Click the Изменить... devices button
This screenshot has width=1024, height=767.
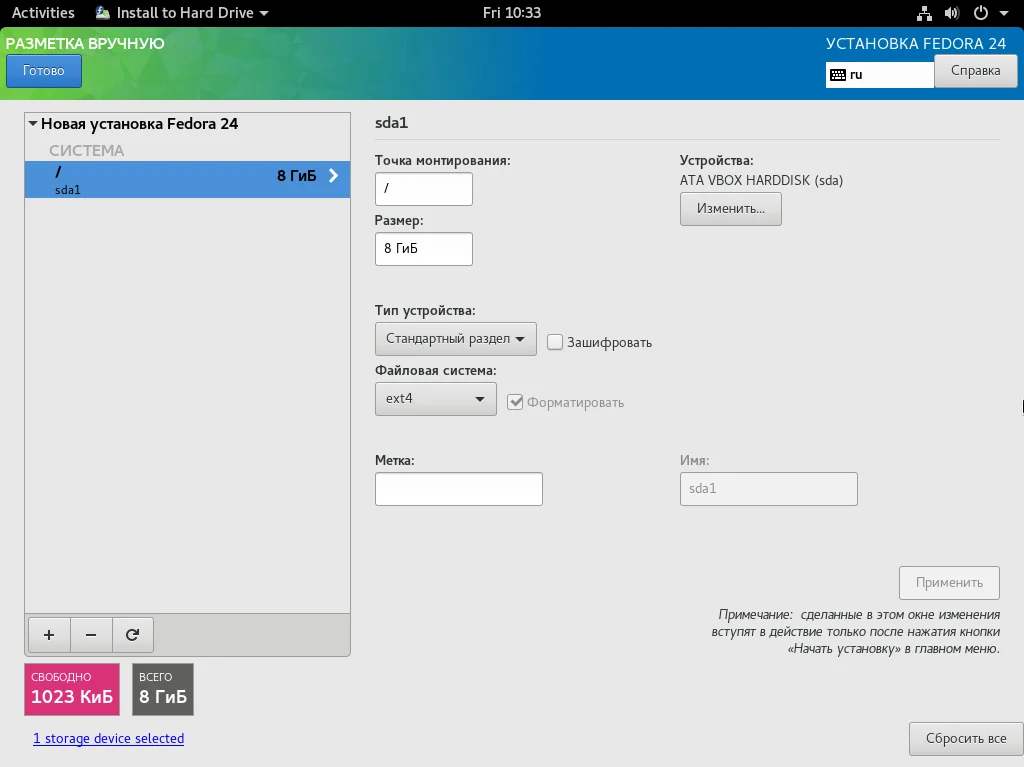[x=731, y=209]
